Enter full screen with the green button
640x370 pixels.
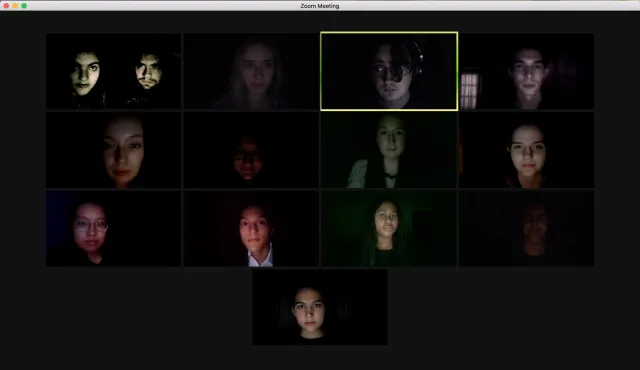[24, 6]
